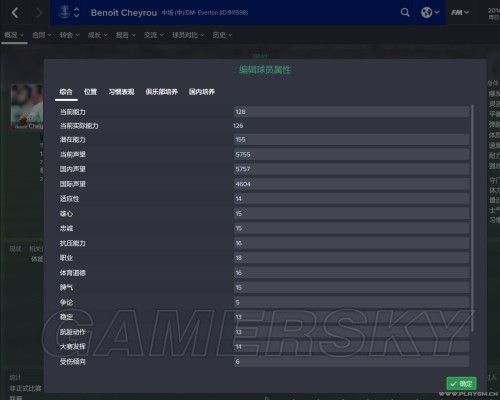
Task: Click the 当前声望 field showing 5755
Action: pyautogui.click(x=351, y=154)
